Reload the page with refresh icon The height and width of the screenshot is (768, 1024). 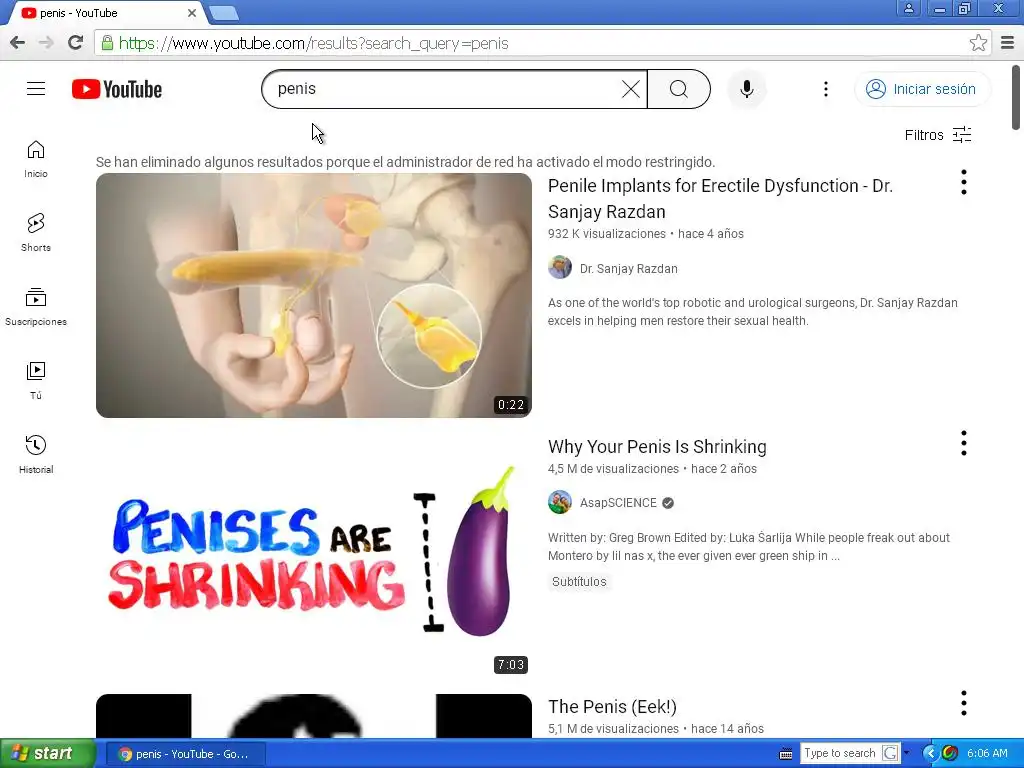pyautogui.click(x=76, y=43)
